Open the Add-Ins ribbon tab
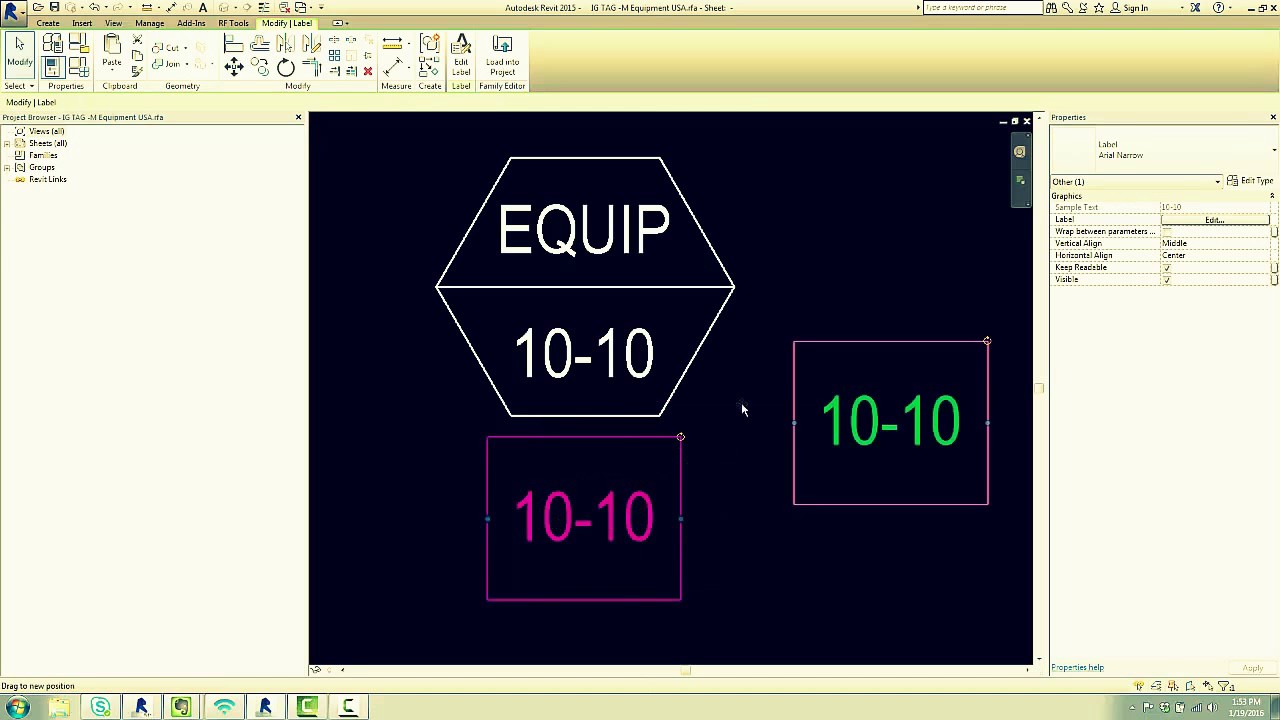 [x=191, y=23]
